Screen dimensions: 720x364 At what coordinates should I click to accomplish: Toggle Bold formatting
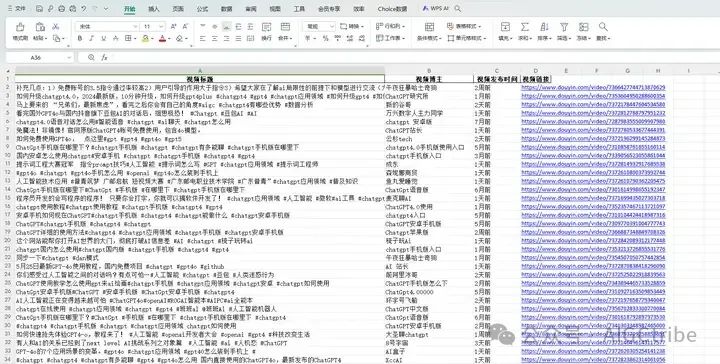80,39
